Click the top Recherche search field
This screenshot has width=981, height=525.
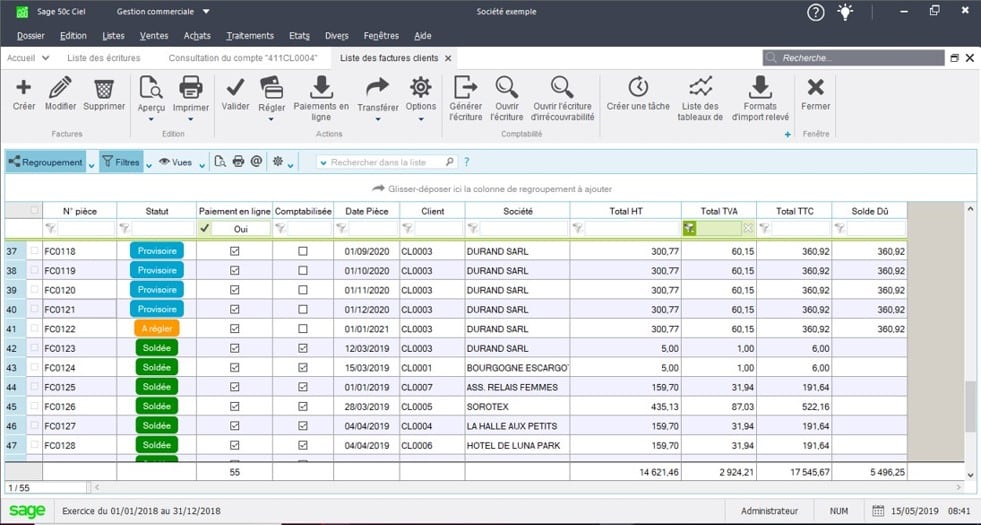tap(853, 58)
